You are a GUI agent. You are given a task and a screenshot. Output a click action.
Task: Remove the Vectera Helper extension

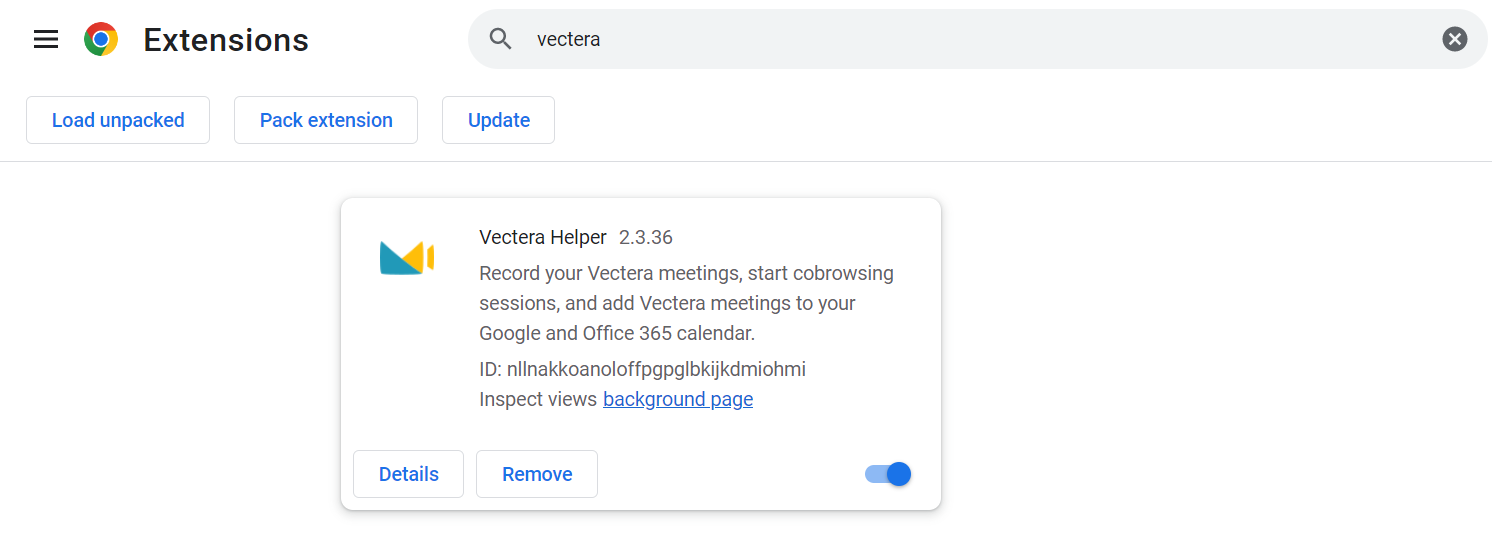pyautogui.click(x=537, y=474)
